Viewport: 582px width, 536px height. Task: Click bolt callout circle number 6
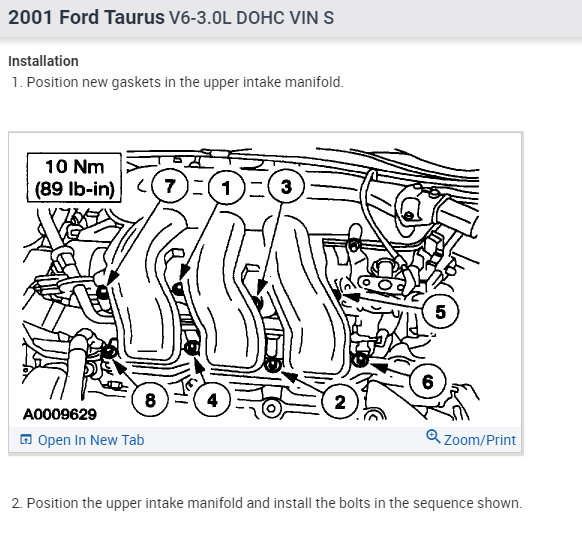(428, 381)
